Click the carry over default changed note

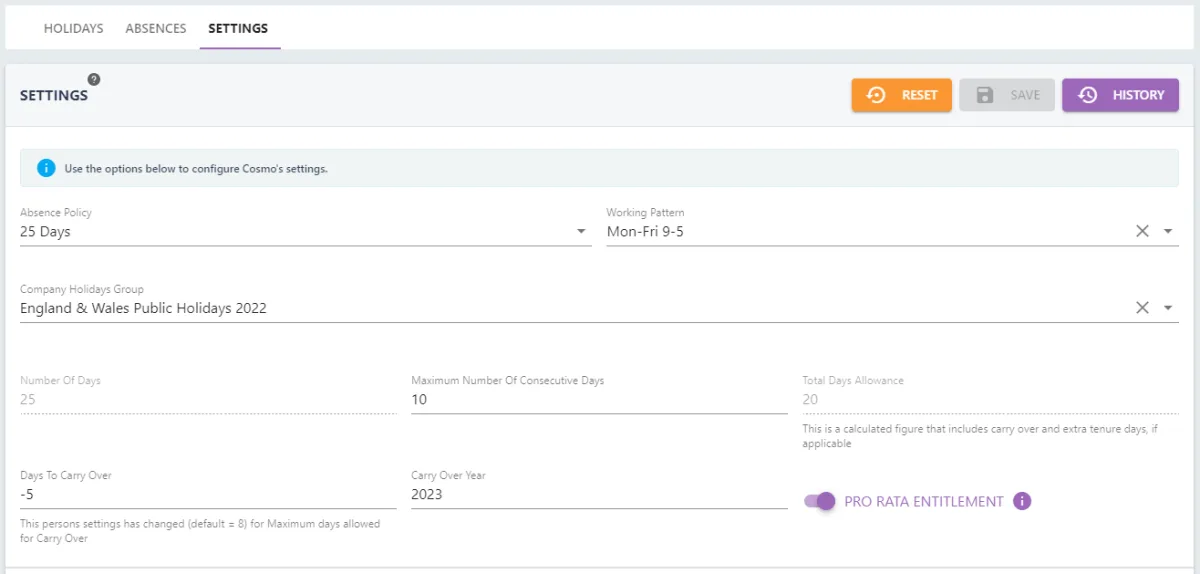point(200,531)
